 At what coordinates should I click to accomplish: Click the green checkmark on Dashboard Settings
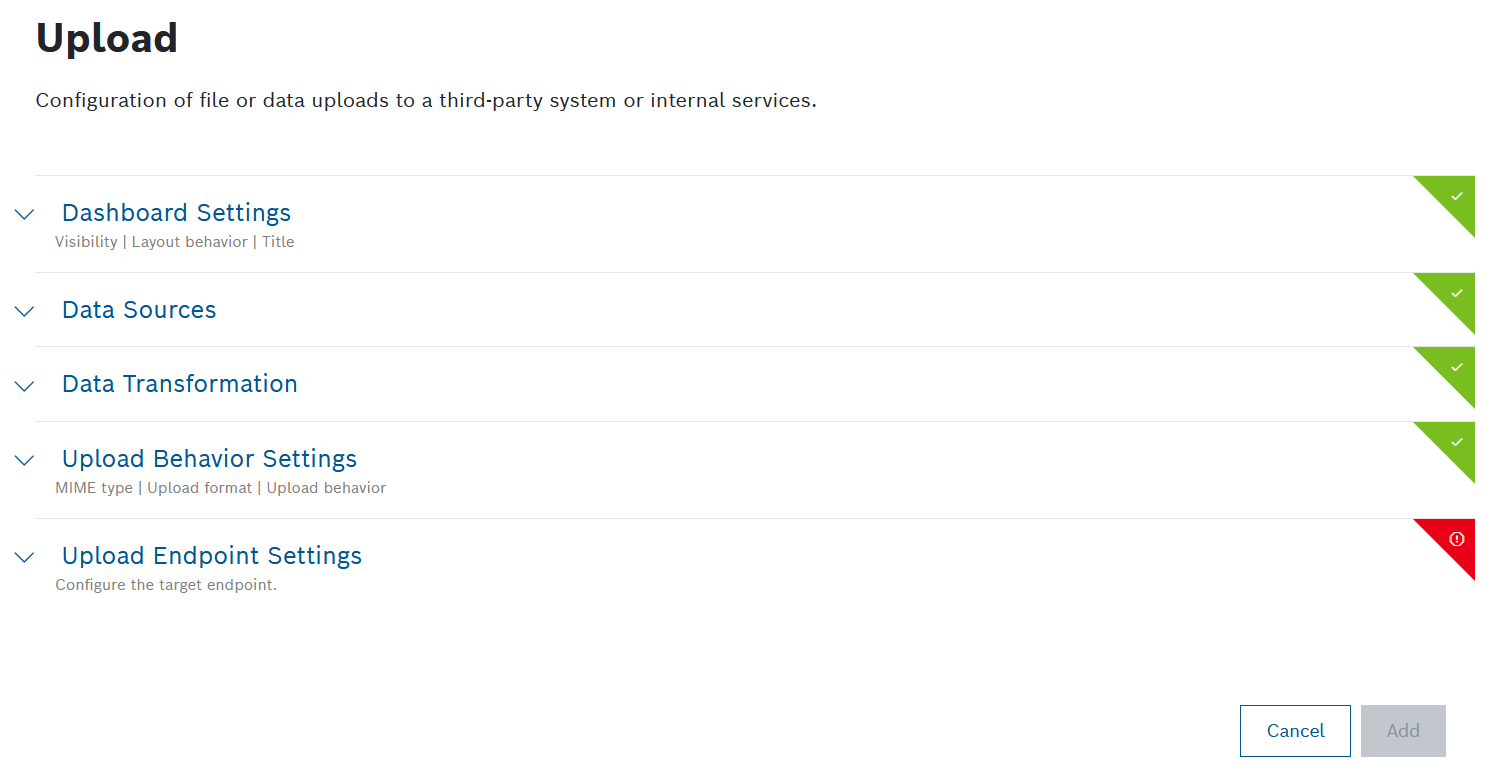pos(1456,196)
